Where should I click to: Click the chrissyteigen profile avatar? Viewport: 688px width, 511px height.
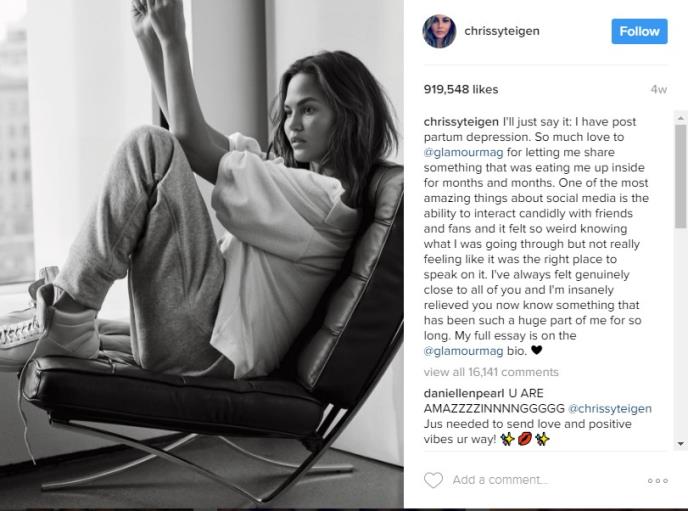439,31
